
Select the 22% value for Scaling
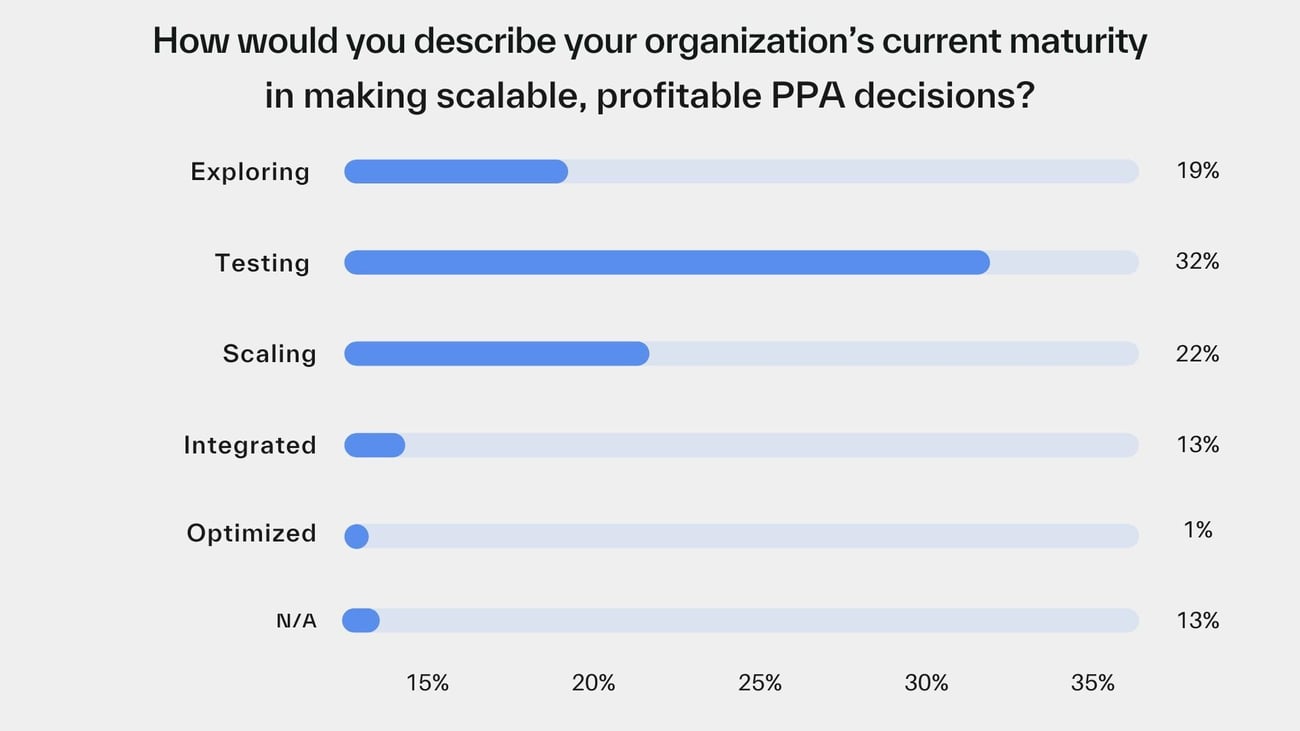[x=1197, y=354]
